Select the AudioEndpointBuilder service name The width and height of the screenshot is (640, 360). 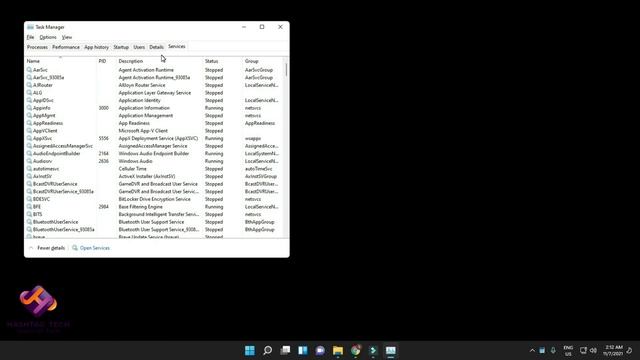pyautogui.click(x=57, y=153)
